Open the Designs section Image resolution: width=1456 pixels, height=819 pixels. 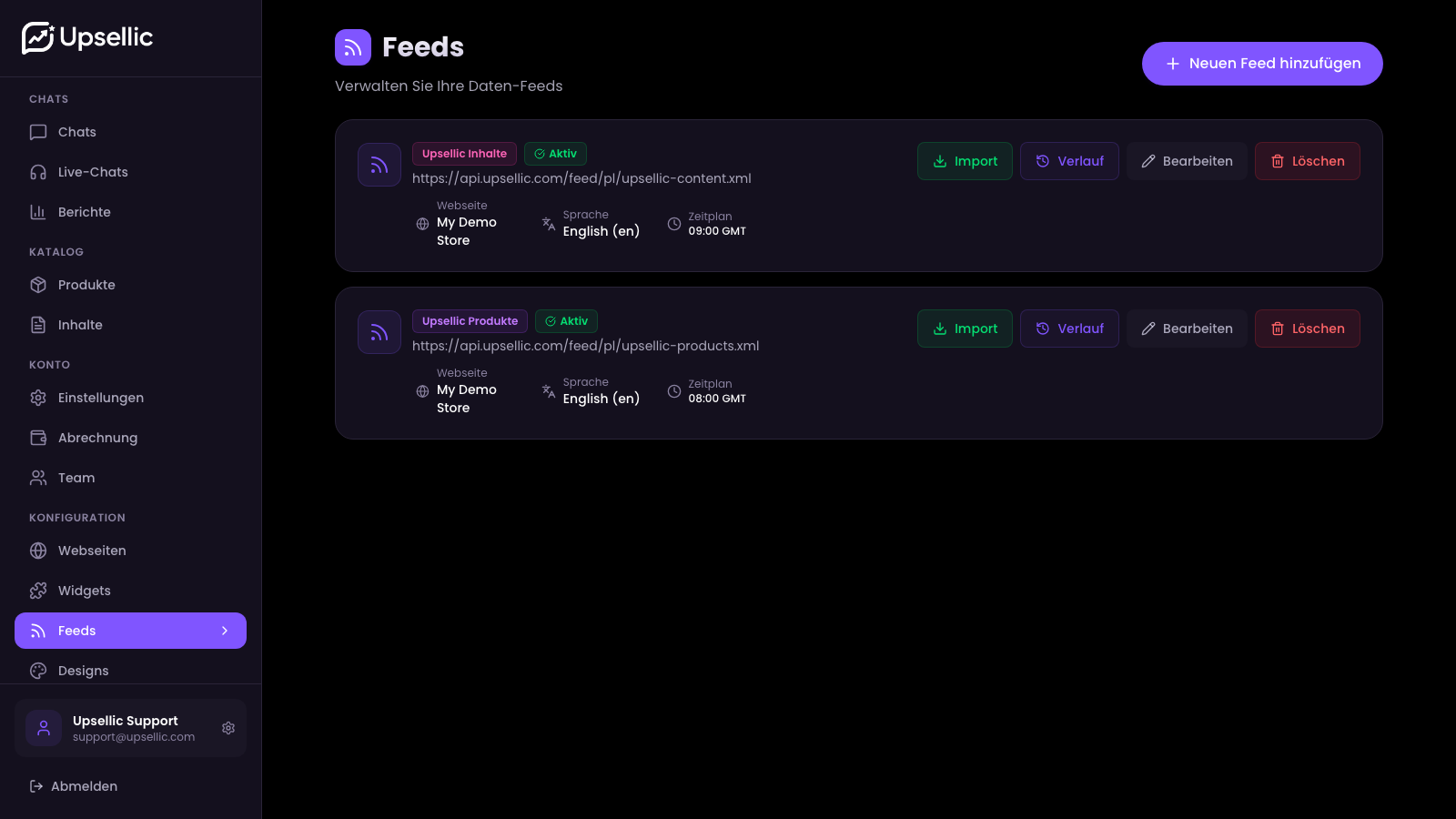pos(84,671)
